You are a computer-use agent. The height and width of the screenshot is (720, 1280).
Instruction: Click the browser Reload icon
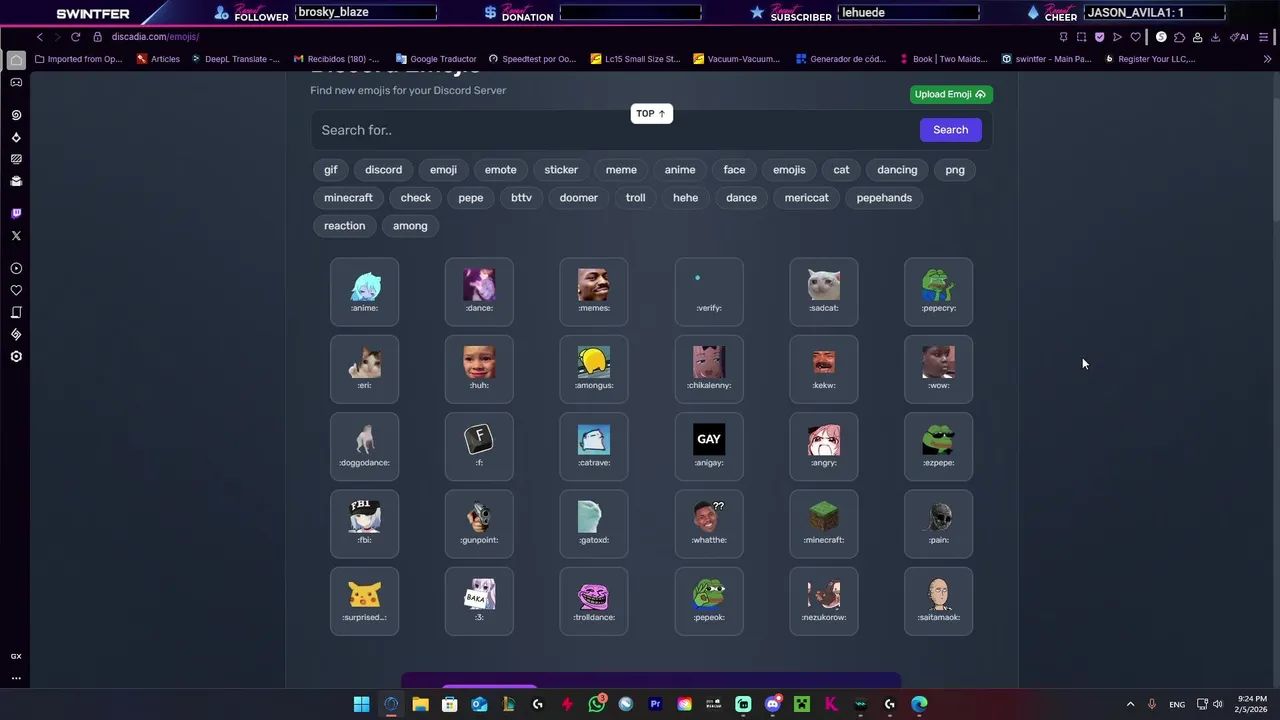coord(75,37)
